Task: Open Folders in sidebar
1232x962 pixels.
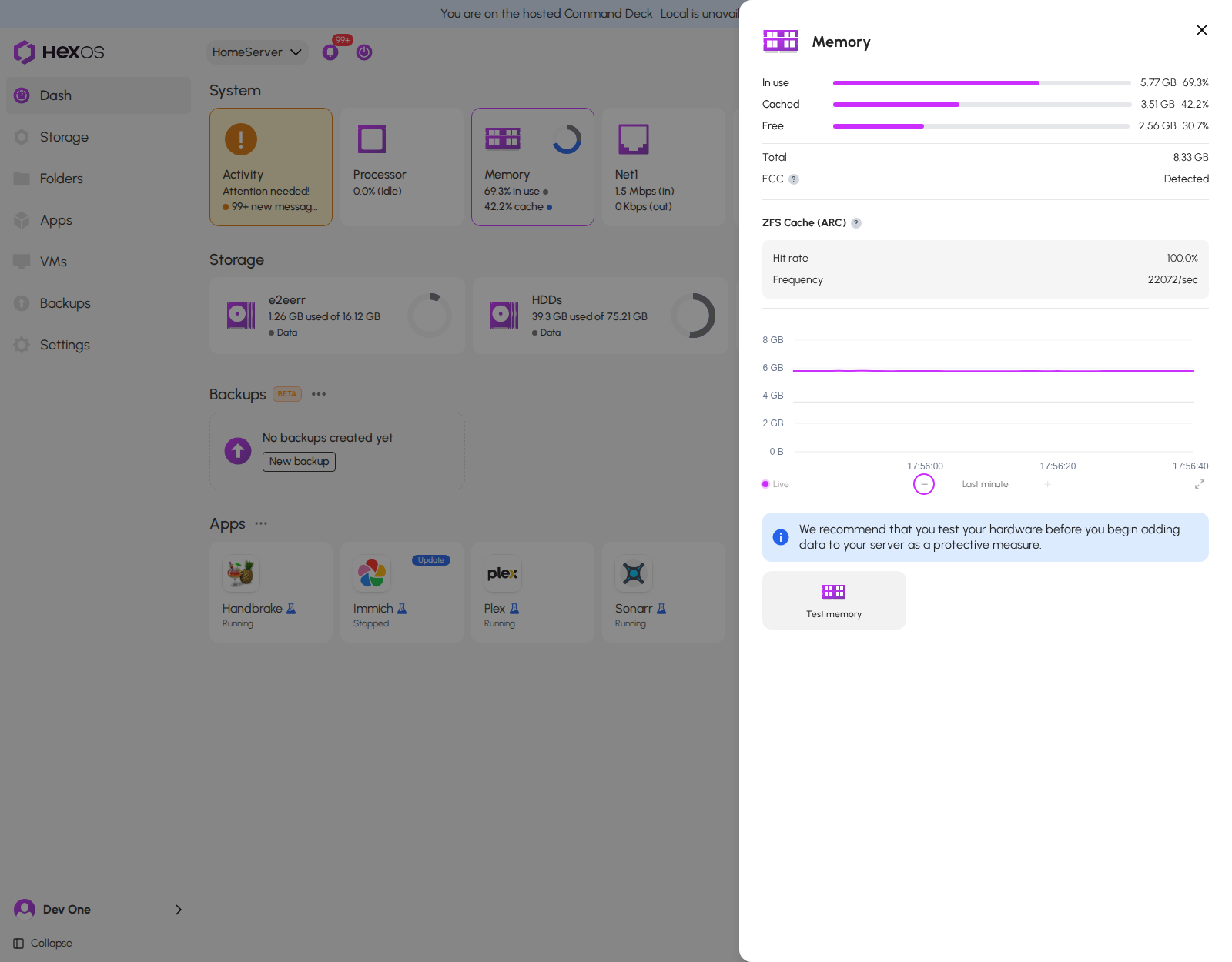Action: (x=99, y=179)
